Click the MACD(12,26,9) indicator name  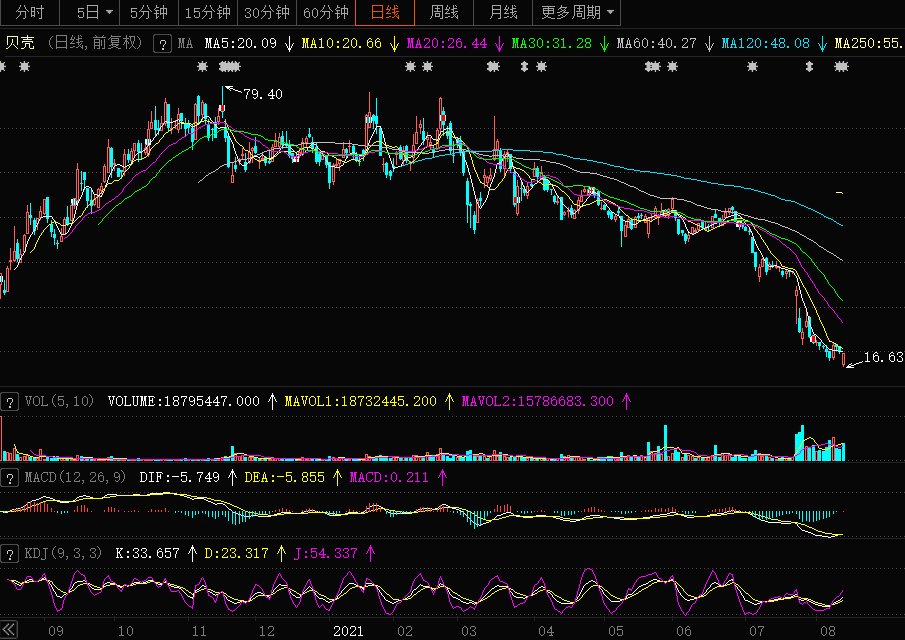[75, 477]
